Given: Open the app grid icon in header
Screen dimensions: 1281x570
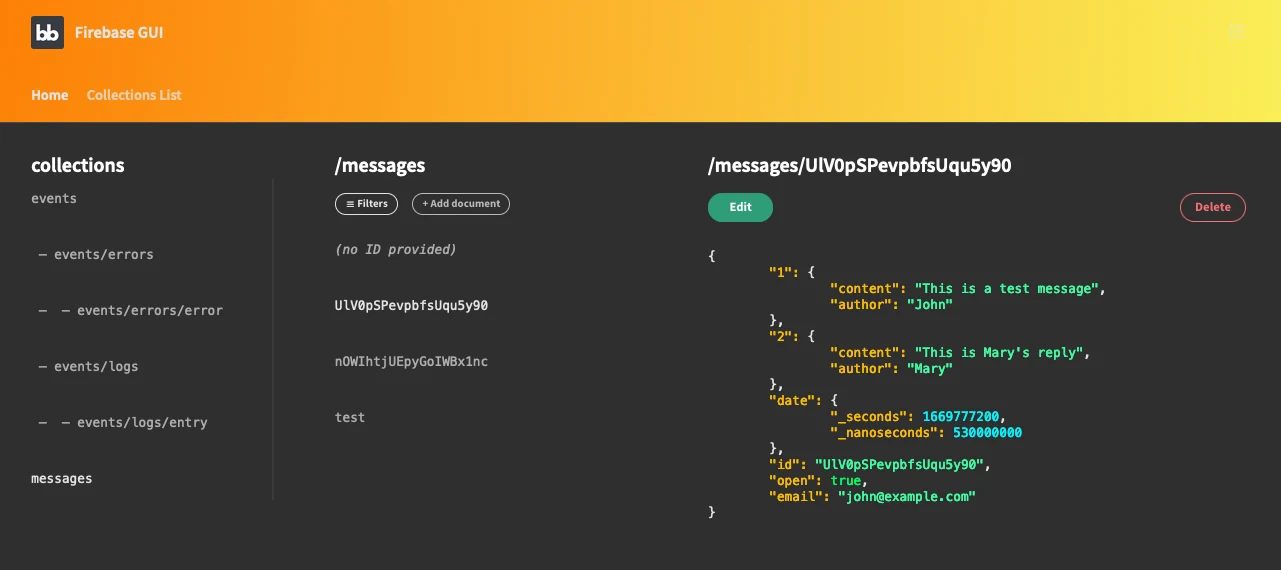Looking at the screenshot, I should 1236,31.
